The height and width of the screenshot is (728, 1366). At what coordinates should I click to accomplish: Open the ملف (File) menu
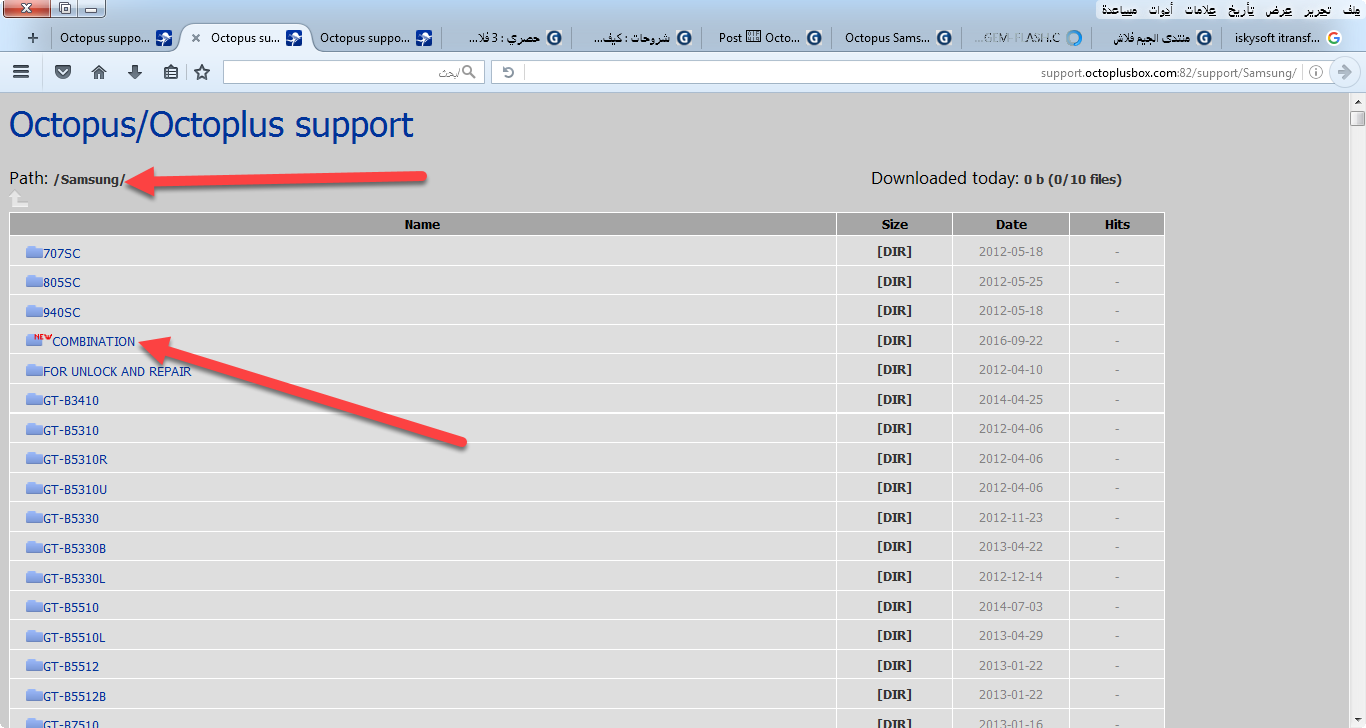tap(1353, 10)
